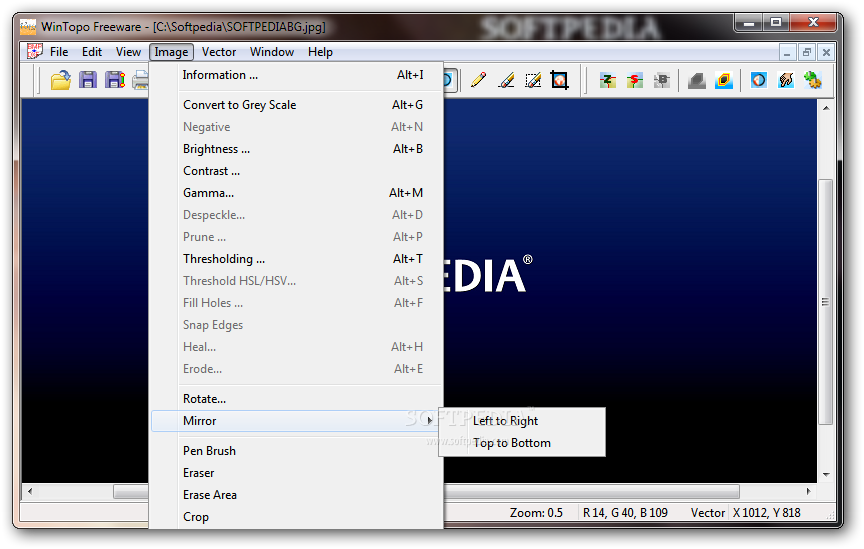Click the grey B toolbar icon
Image resolution: width=864 pixels, height=549 pixels.
pos(661,80)
